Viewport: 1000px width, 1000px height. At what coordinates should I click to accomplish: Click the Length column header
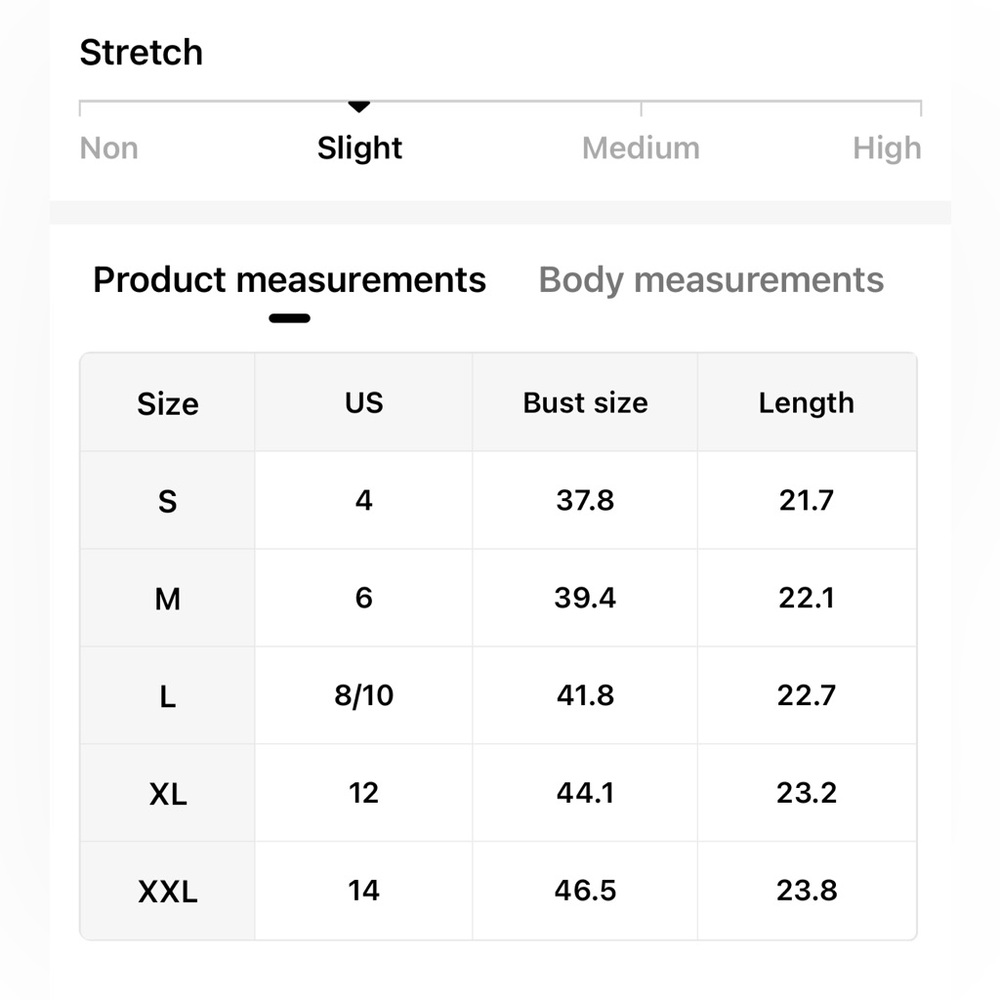click(x=807, y=402)
